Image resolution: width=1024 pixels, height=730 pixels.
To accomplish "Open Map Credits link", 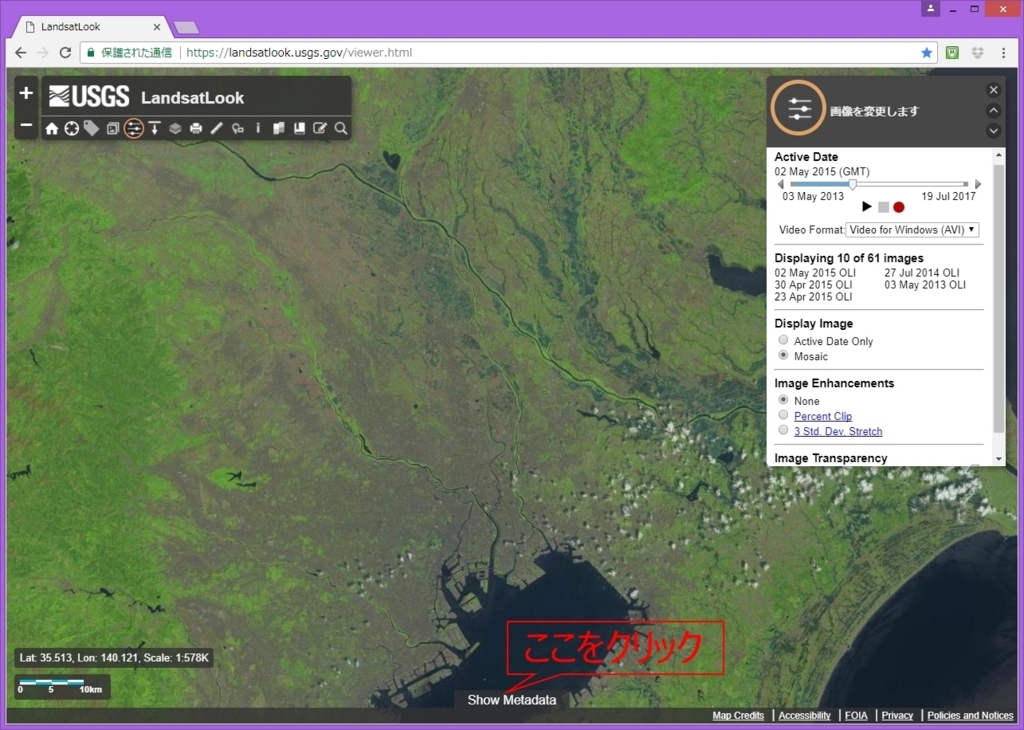I will (738, 716).
